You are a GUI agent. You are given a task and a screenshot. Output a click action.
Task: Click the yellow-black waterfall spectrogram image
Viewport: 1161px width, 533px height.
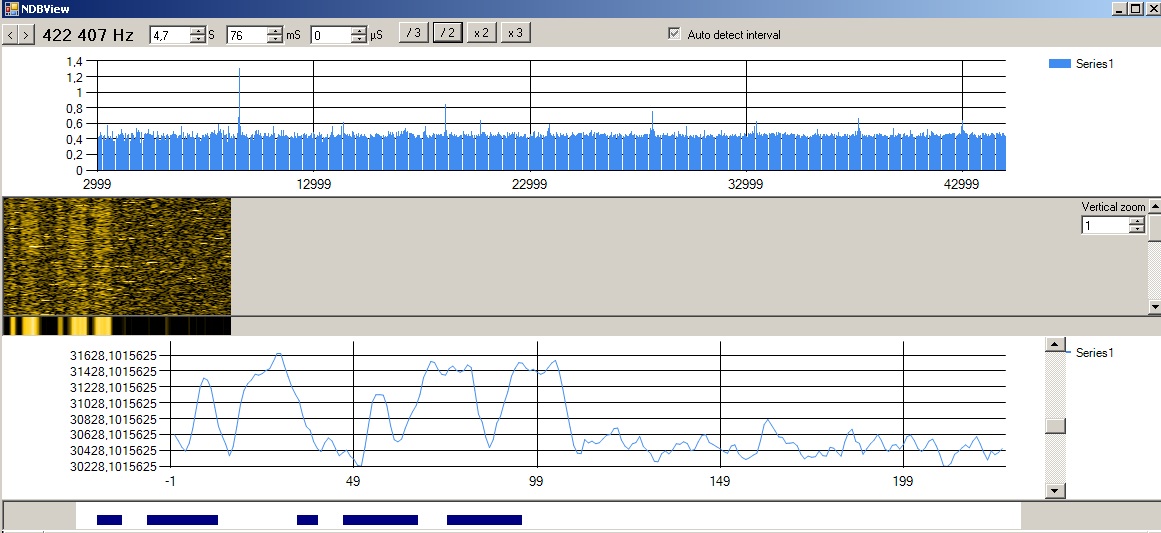(117, 256)
